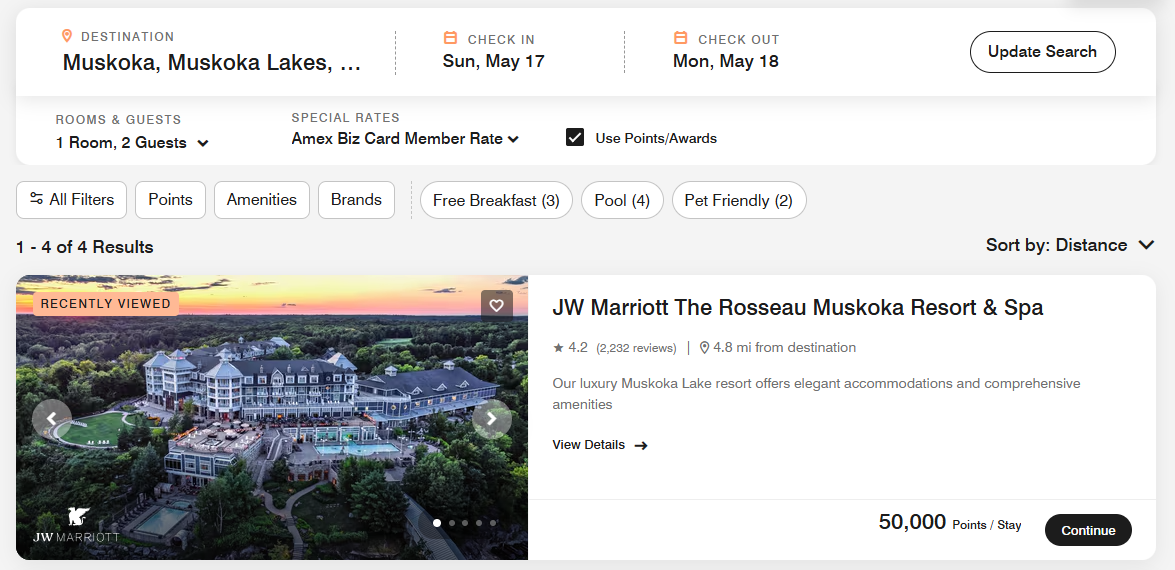Click the Update Search button
The image size is (1175, 570).
1042,52
